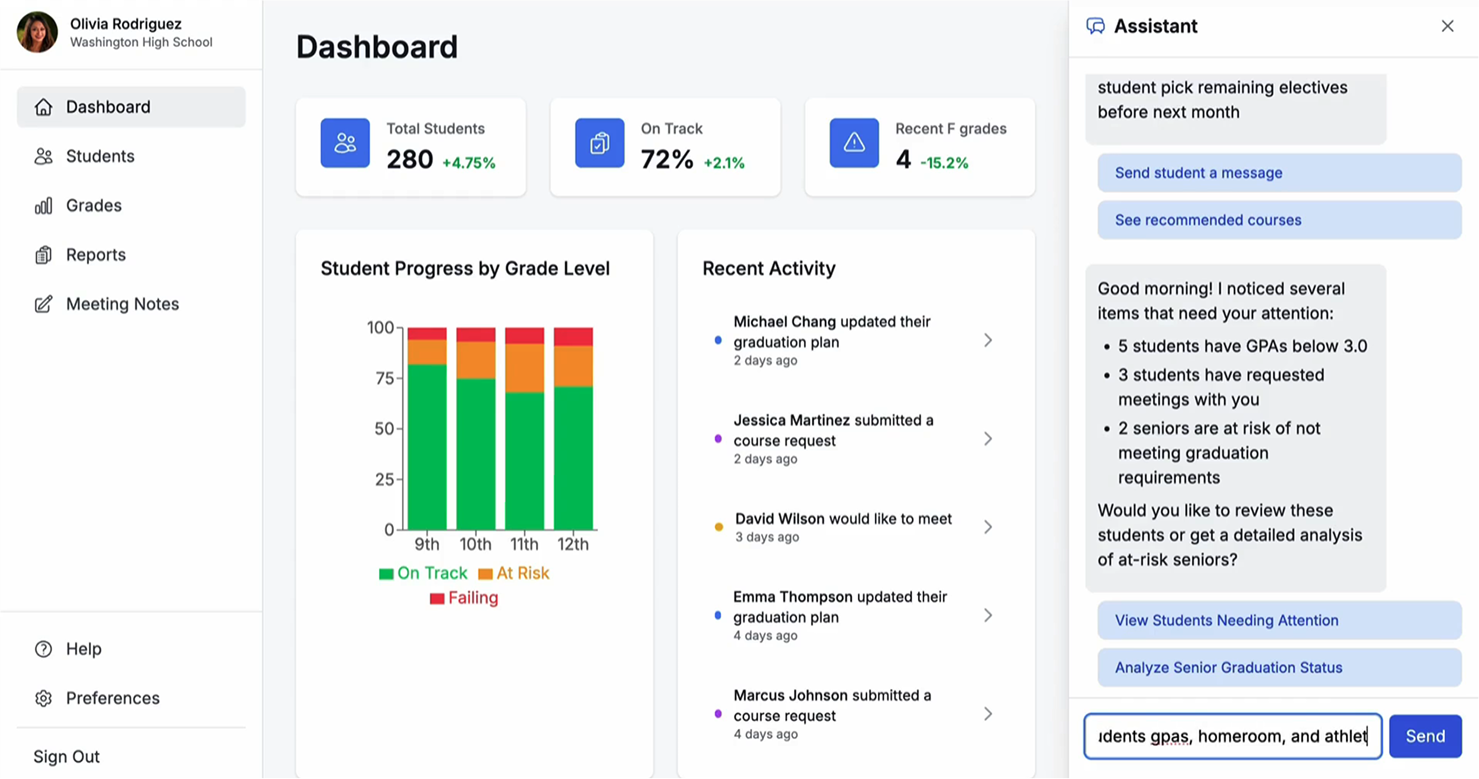Focus the Assistant message input field
The width and height of the screenshot is (1479, 779).
1232,736
